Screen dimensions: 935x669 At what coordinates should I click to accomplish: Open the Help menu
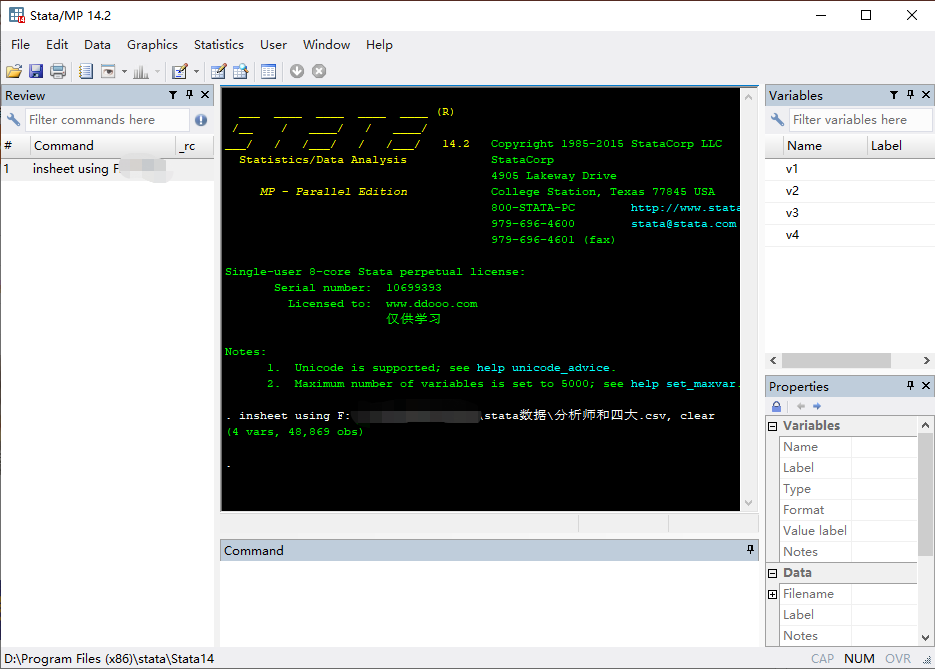click(x=379, y=45)
